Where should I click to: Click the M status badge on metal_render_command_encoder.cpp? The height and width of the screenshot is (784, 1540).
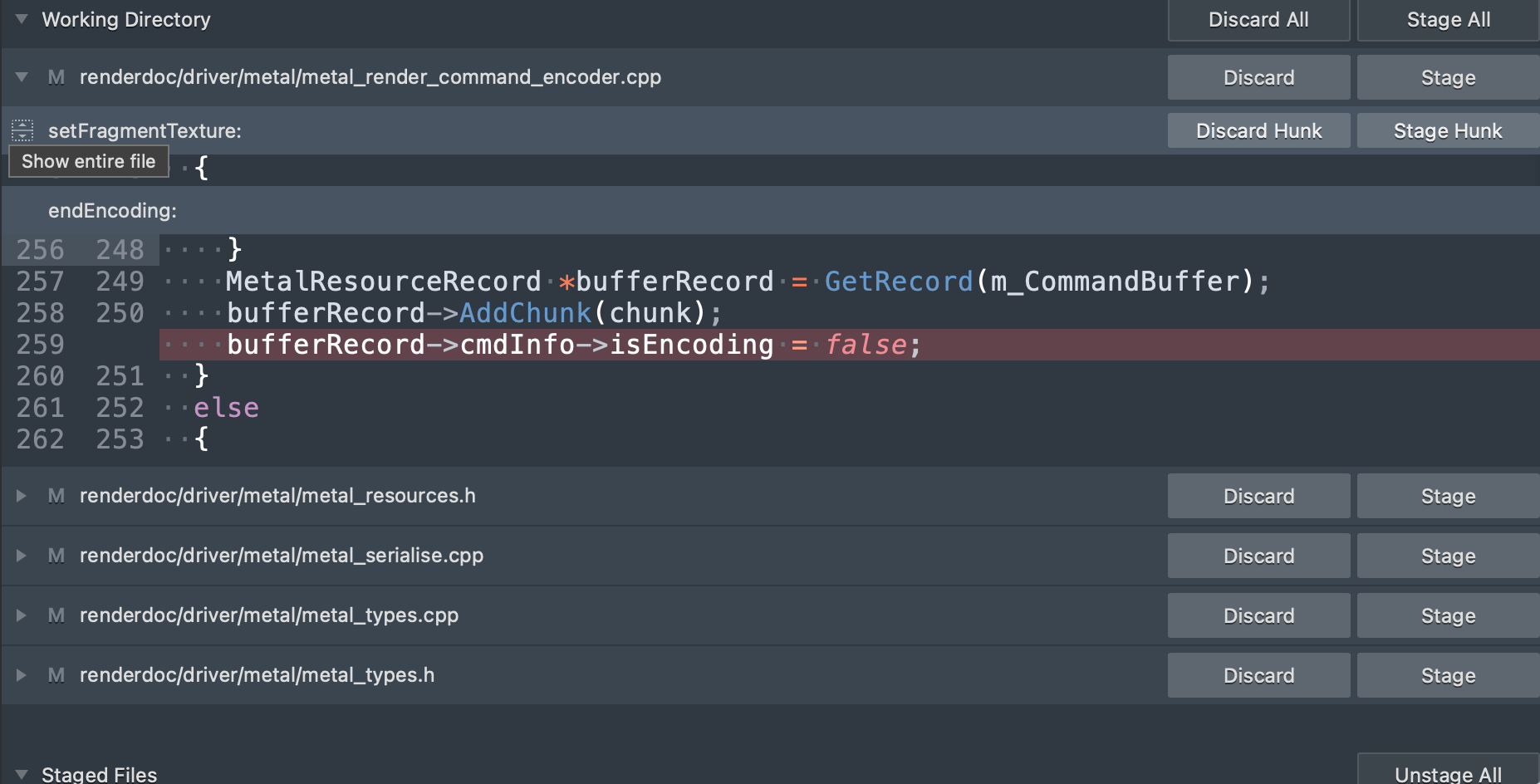tap(55, 76)
